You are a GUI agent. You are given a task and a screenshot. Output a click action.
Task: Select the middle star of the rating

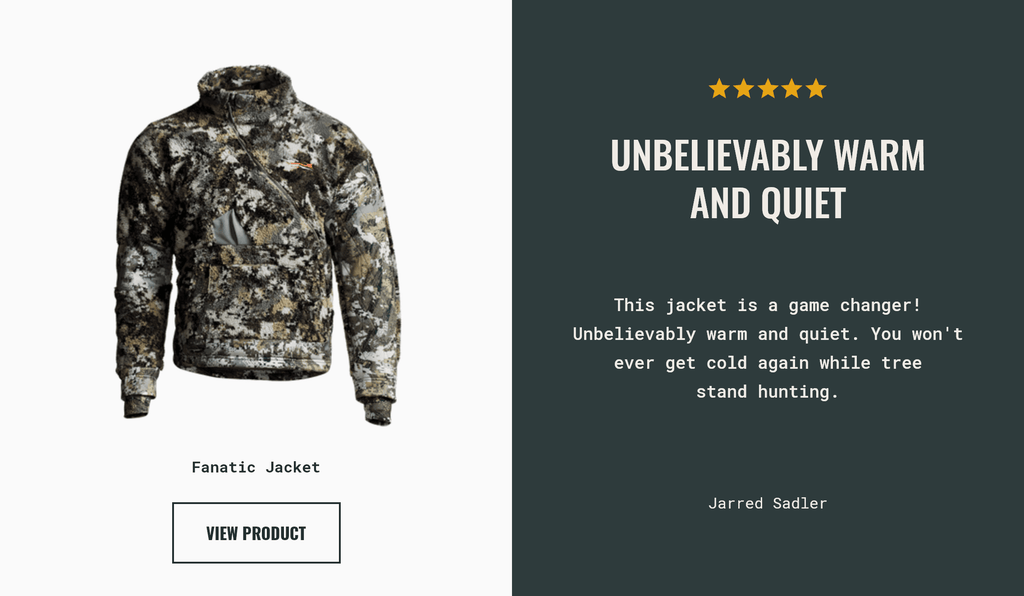(x=767, y=88)
